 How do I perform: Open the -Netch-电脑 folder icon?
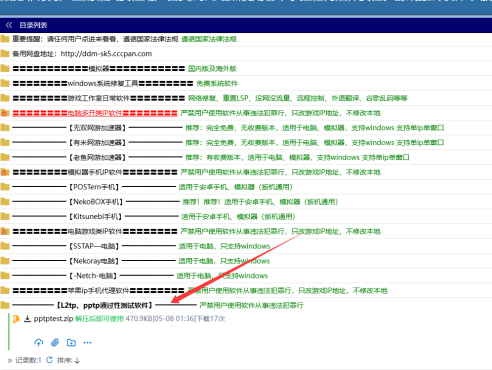tap(5, 275)
